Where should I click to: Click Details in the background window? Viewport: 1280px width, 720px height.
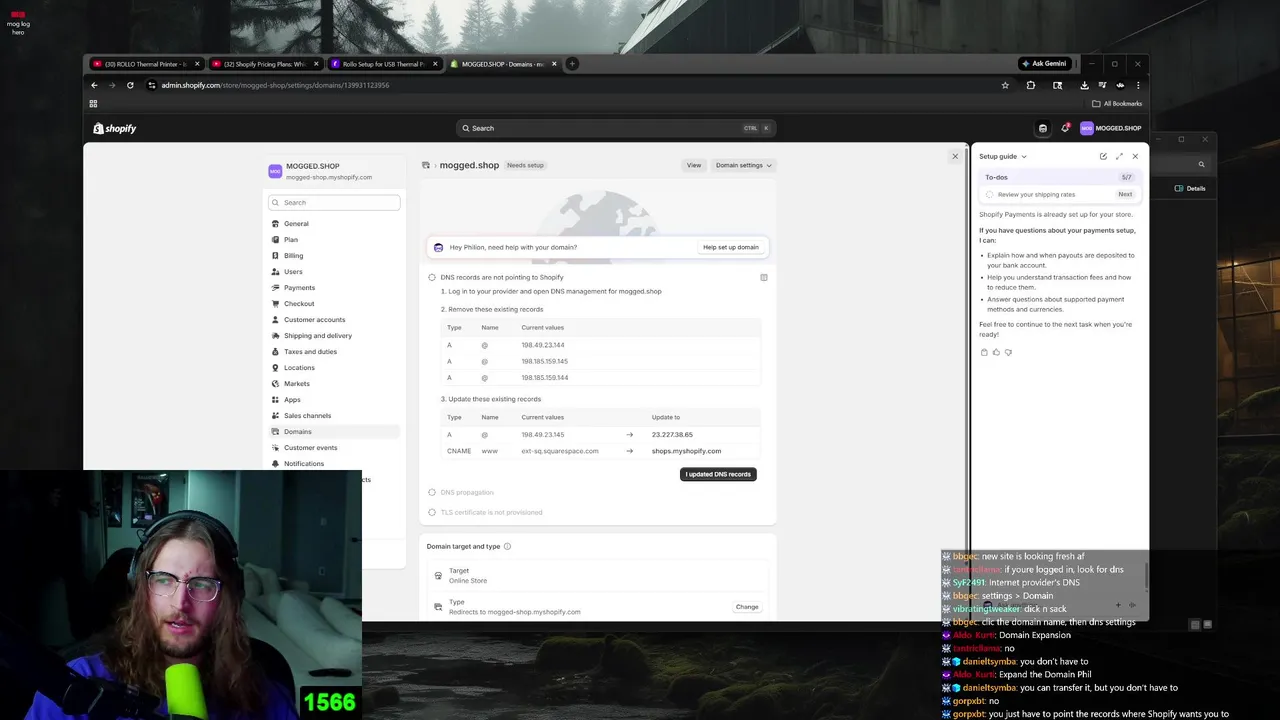[1190, 188]
